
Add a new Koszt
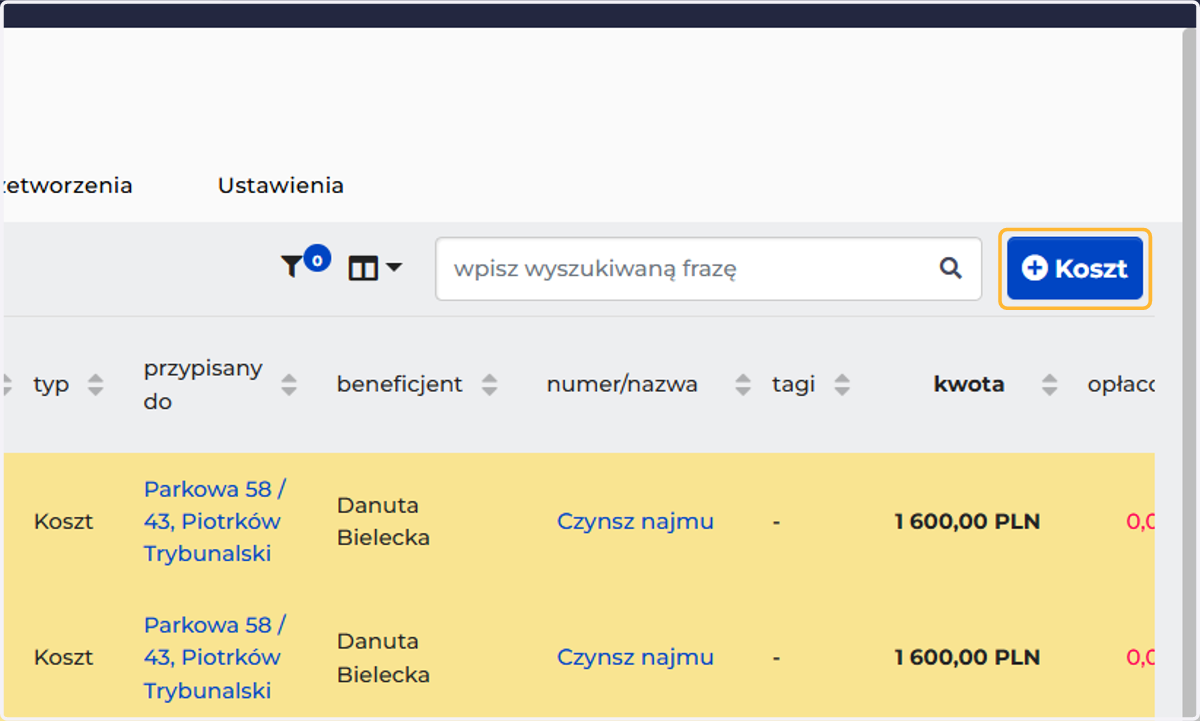tap(1075, 268)
